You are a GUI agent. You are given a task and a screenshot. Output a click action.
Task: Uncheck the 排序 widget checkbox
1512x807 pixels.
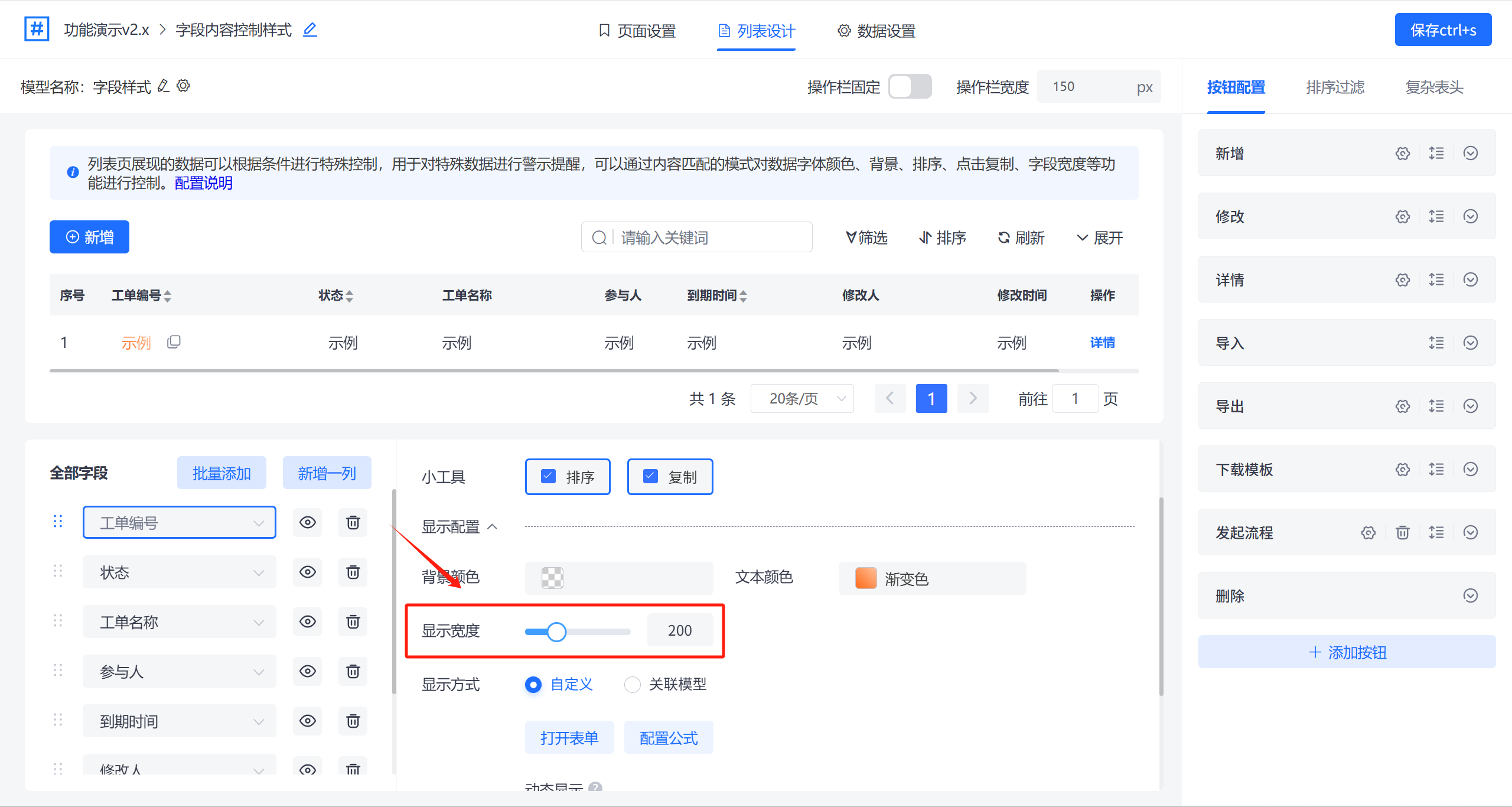549,476
